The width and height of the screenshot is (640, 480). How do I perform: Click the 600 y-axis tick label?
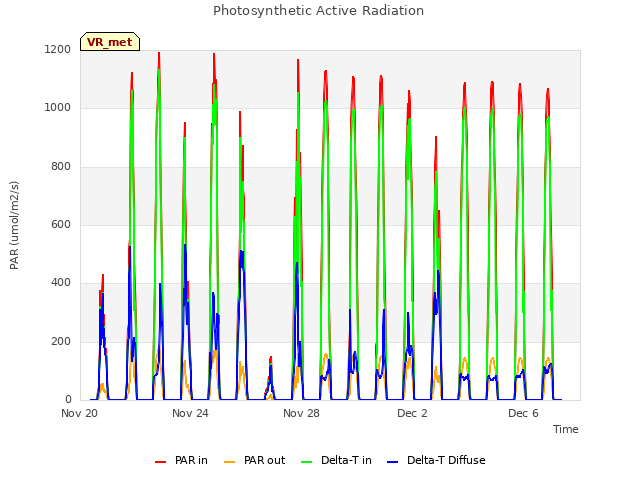pos(61,224)
